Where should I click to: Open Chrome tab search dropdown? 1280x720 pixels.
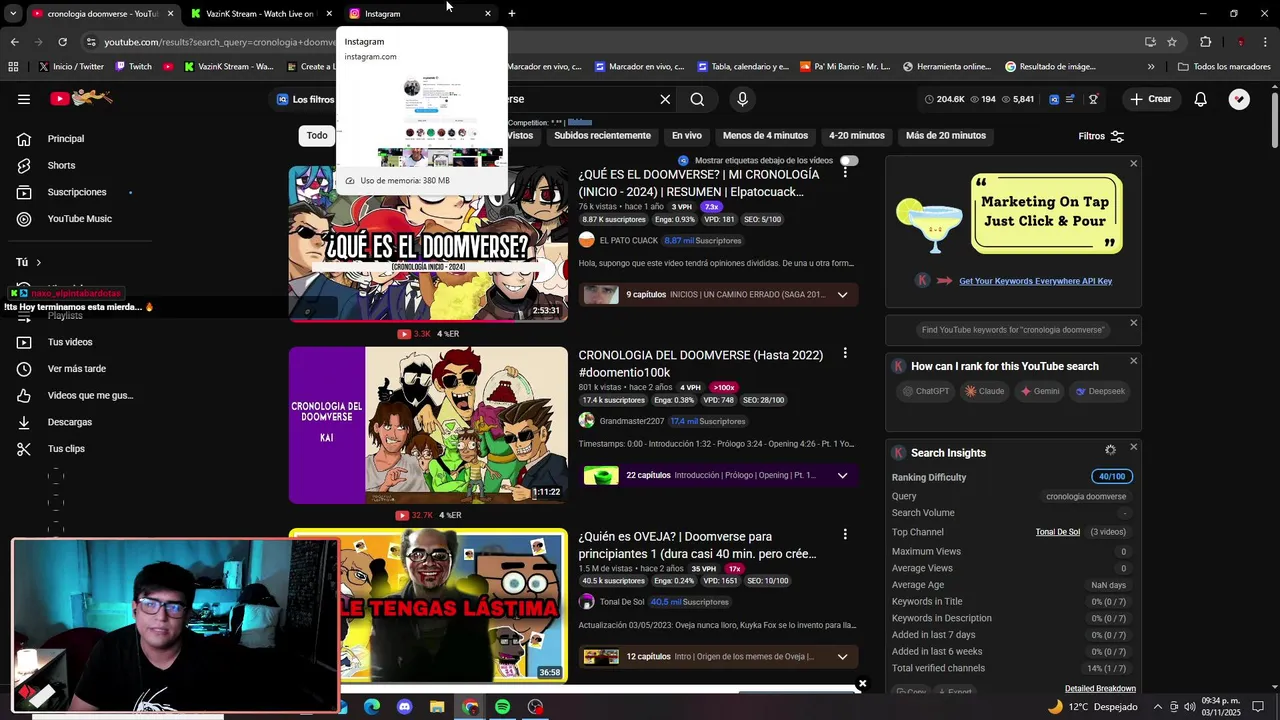[x=13, y=13]
